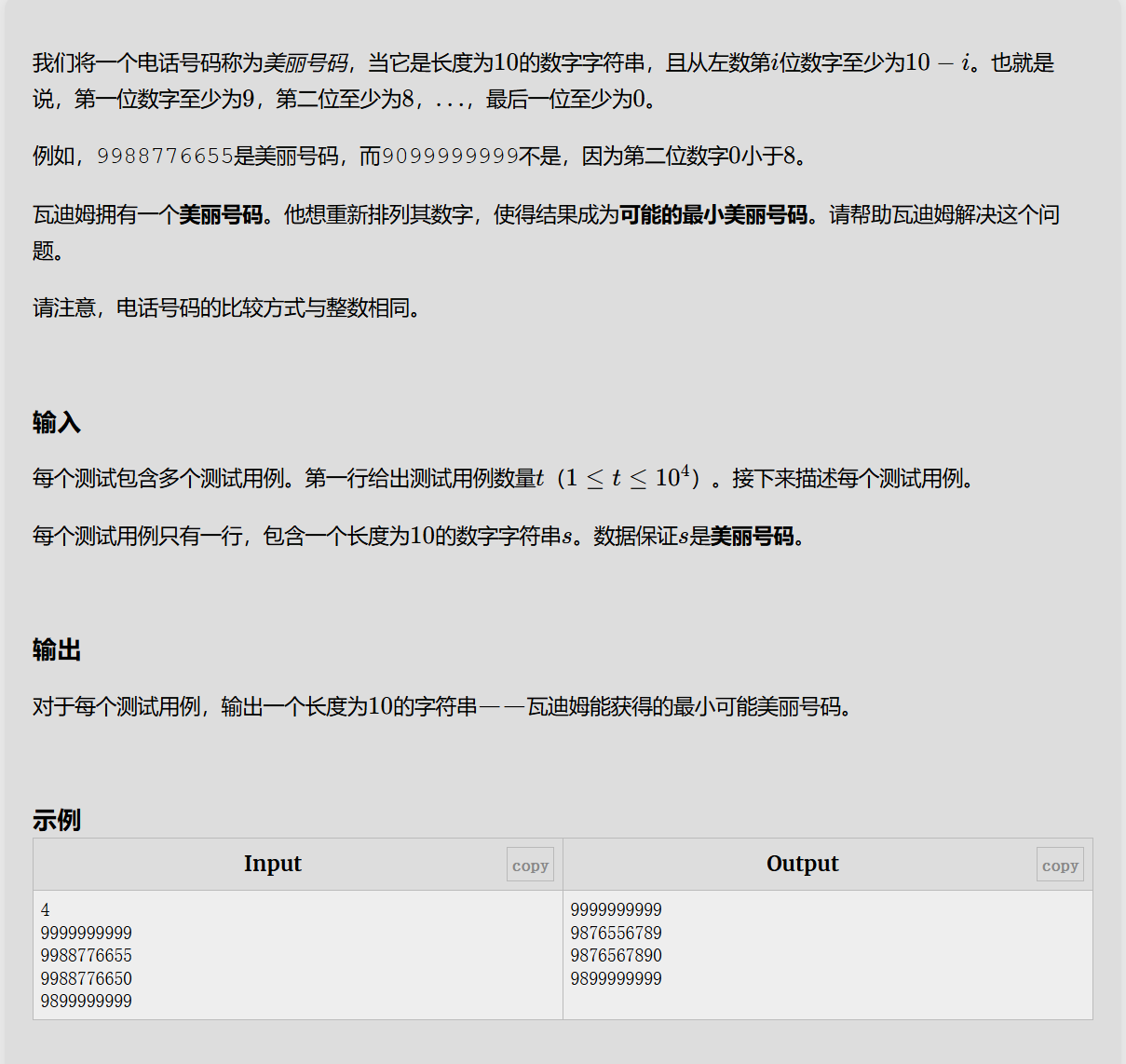The height and width of the screenshot is (1064, 1126).
Task: Click the 输出 section heading
Action: point(55,649)
